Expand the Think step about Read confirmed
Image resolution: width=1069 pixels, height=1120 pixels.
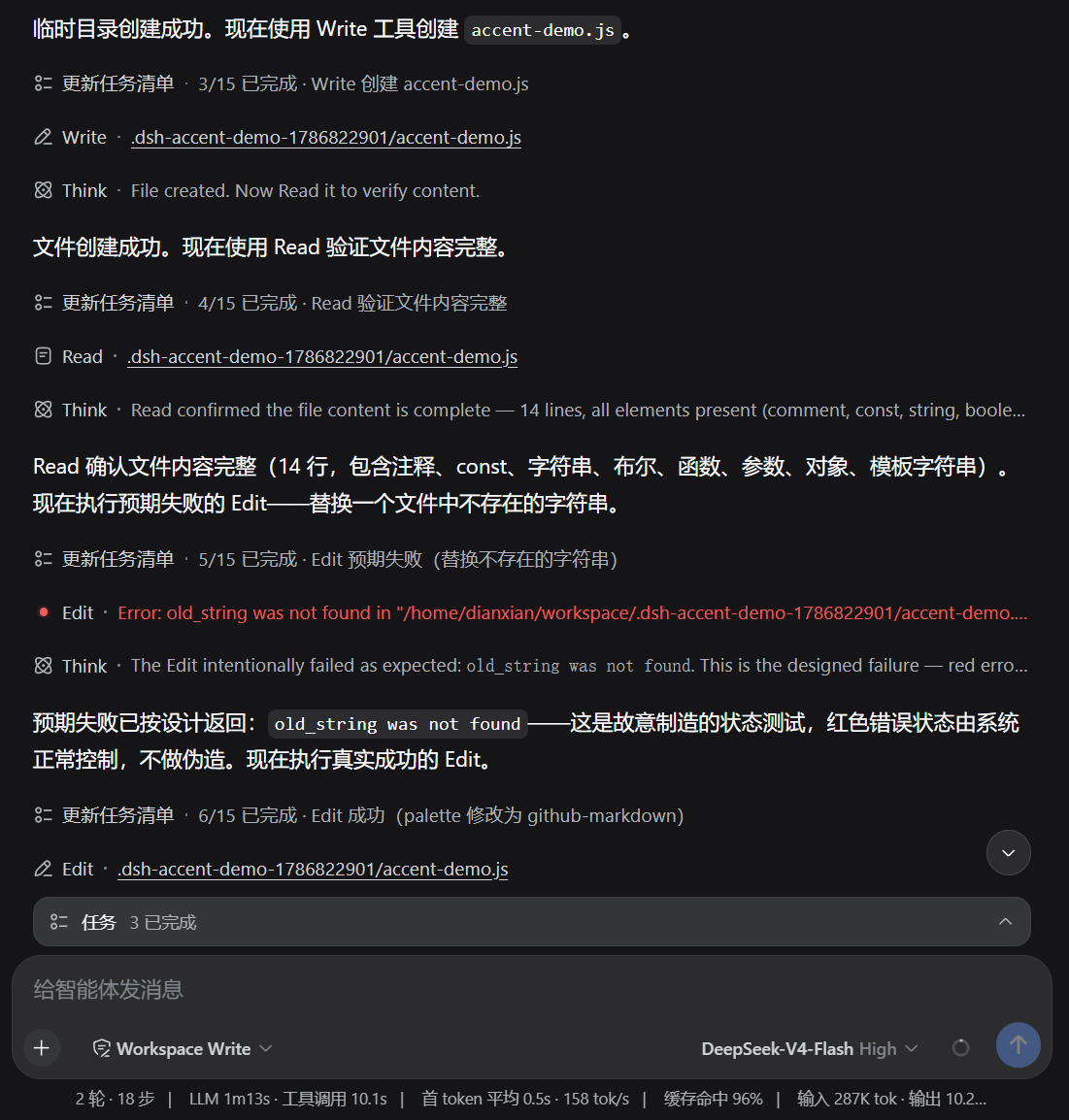pos(529,410)
